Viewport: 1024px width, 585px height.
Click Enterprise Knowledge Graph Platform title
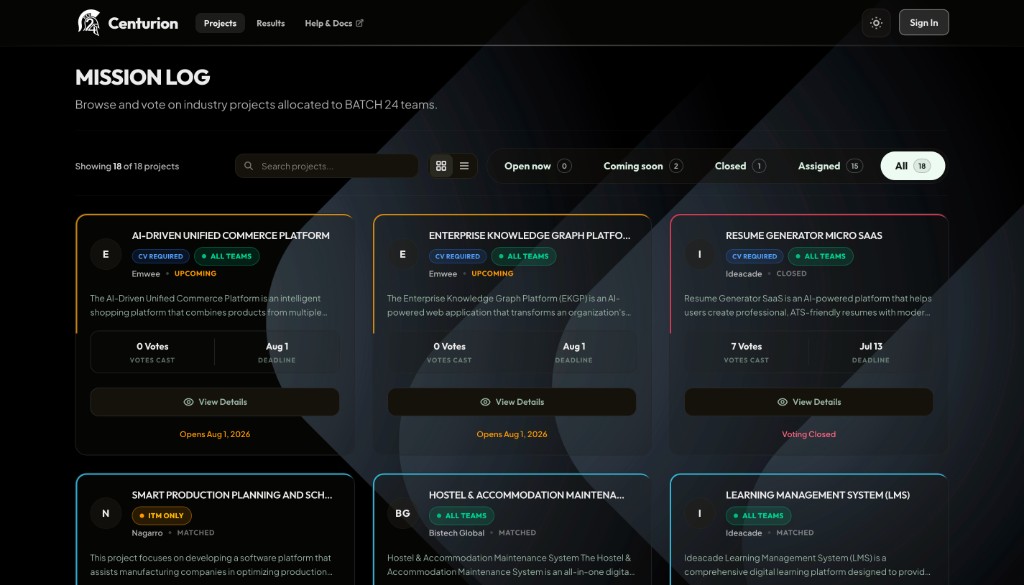click(530, 236)
